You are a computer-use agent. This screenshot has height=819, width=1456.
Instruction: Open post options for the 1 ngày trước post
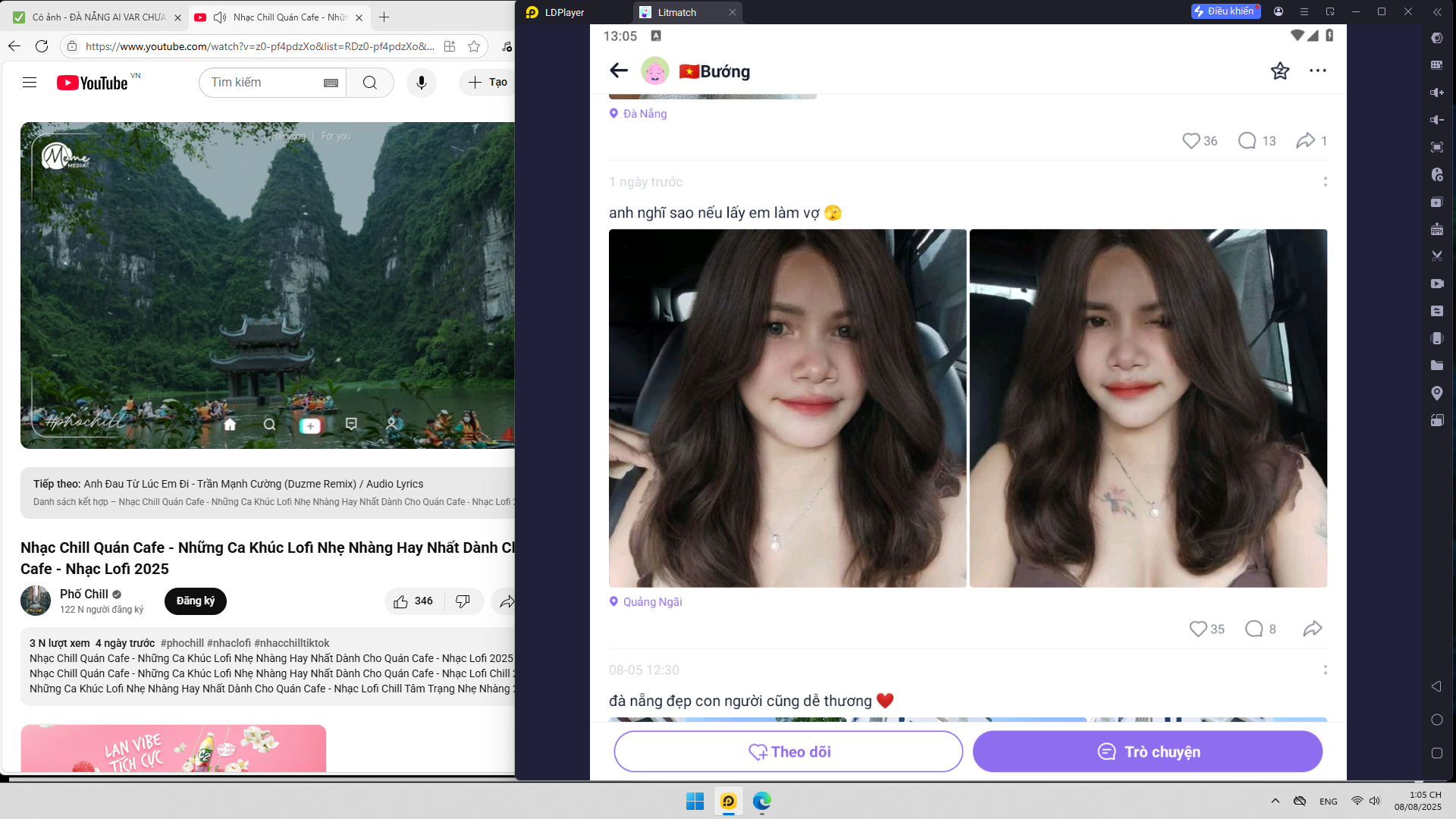tap(1325, 182)
